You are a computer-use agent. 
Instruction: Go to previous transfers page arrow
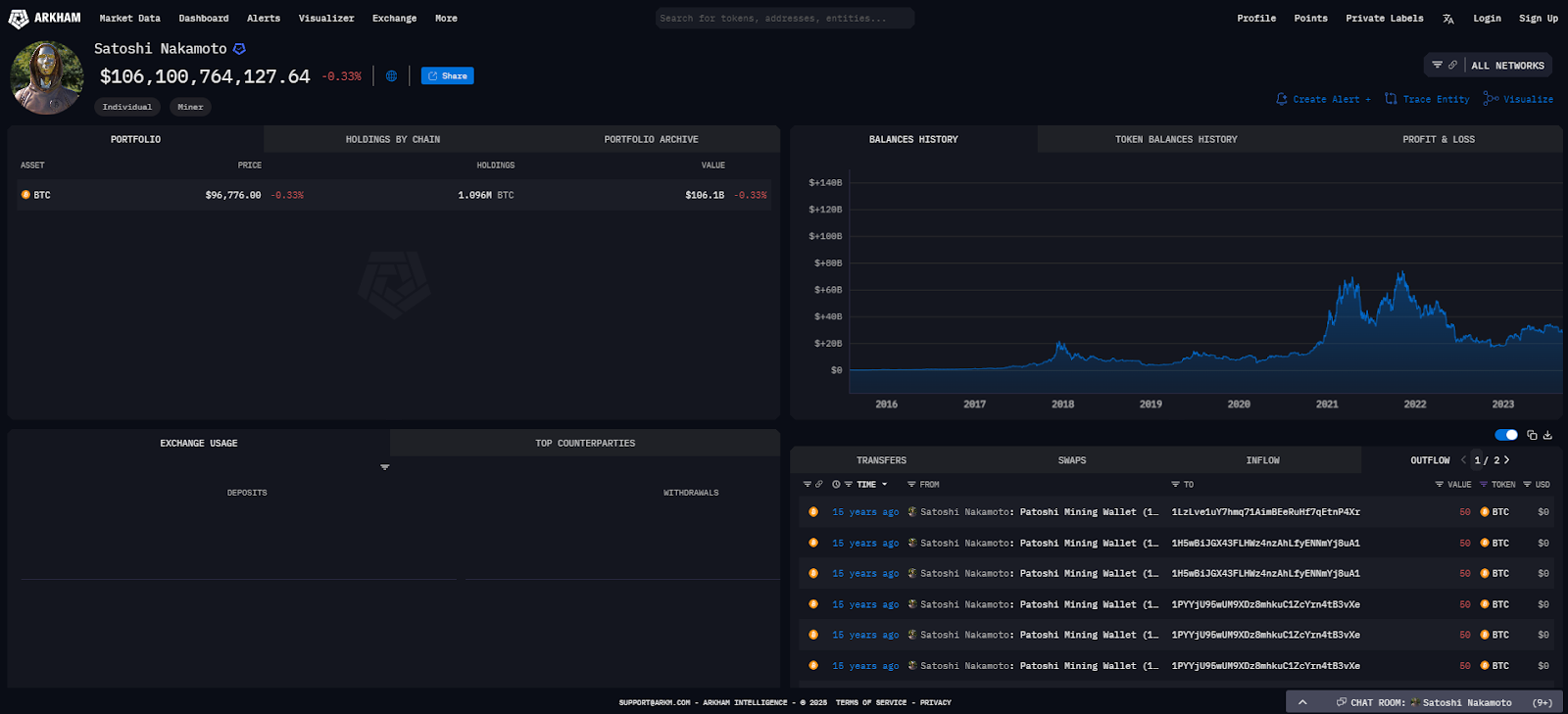click(1464, 460)
